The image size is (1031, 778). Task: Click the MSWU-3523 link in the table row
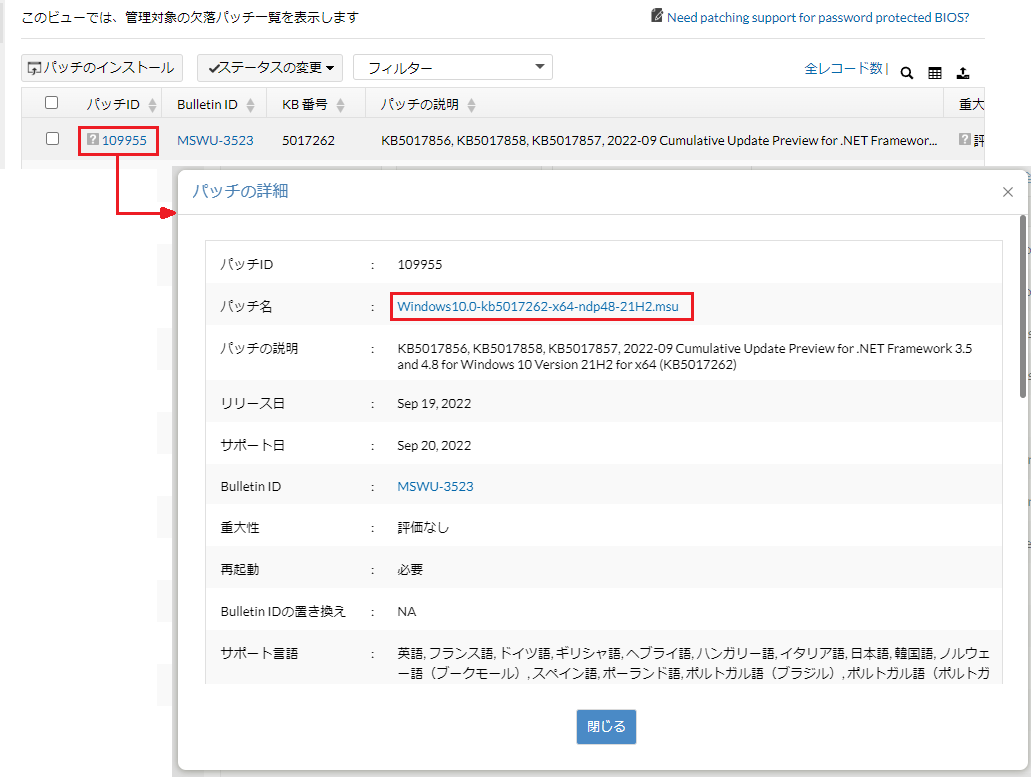tap(215, 141)
